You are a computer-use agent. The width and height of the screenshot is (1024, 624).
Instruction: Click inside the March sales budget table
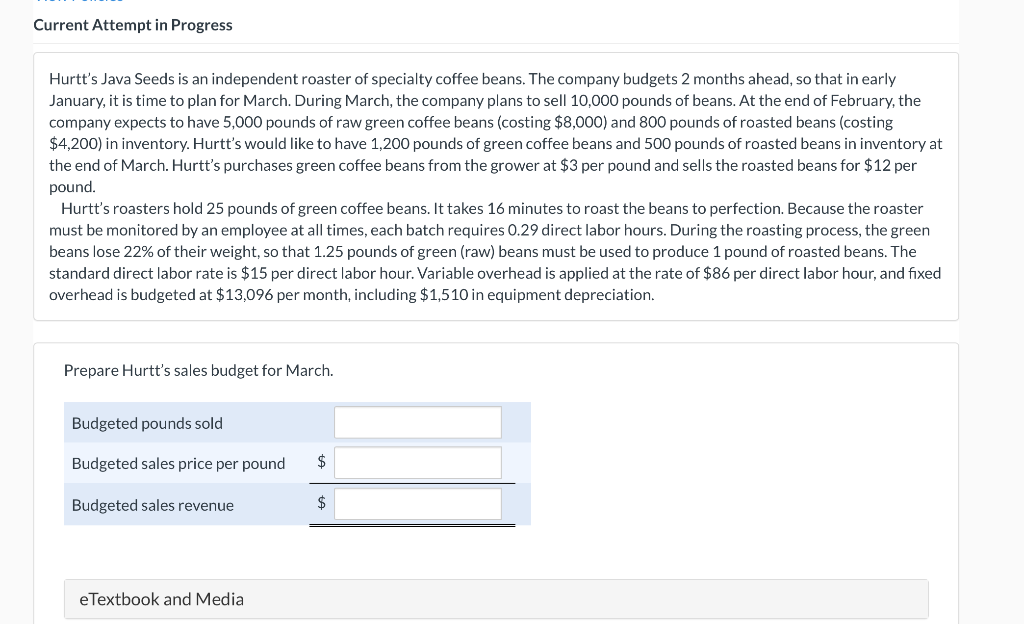[297, 463]
